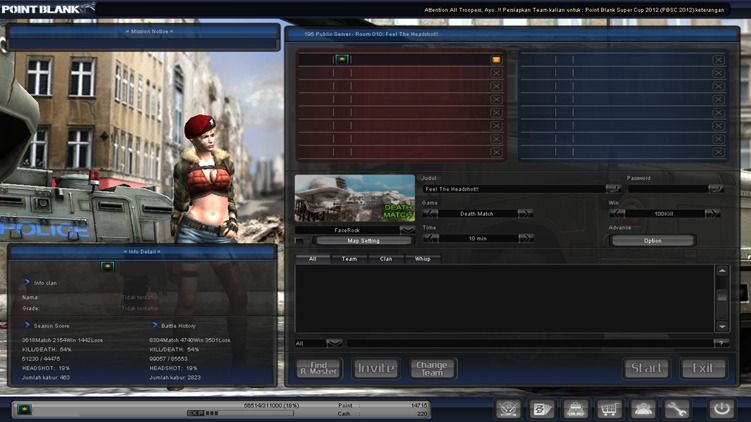Screen dimensions: 751x422
Task: Switch to the Clan chat tab
Action: point(386,259)
